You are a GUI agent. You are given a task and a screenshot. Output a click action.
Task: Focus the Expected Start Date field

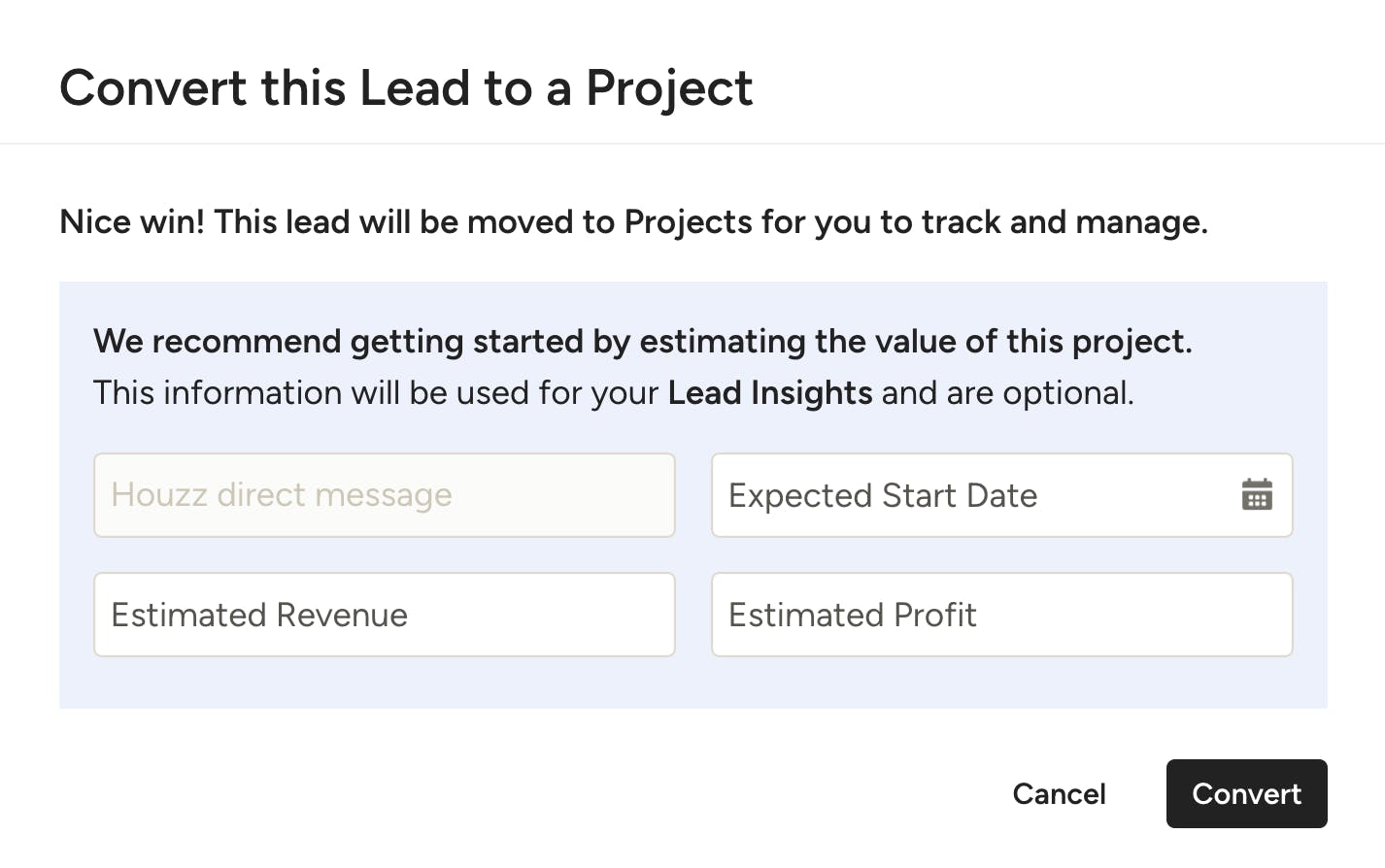[x=1001, y=495]
